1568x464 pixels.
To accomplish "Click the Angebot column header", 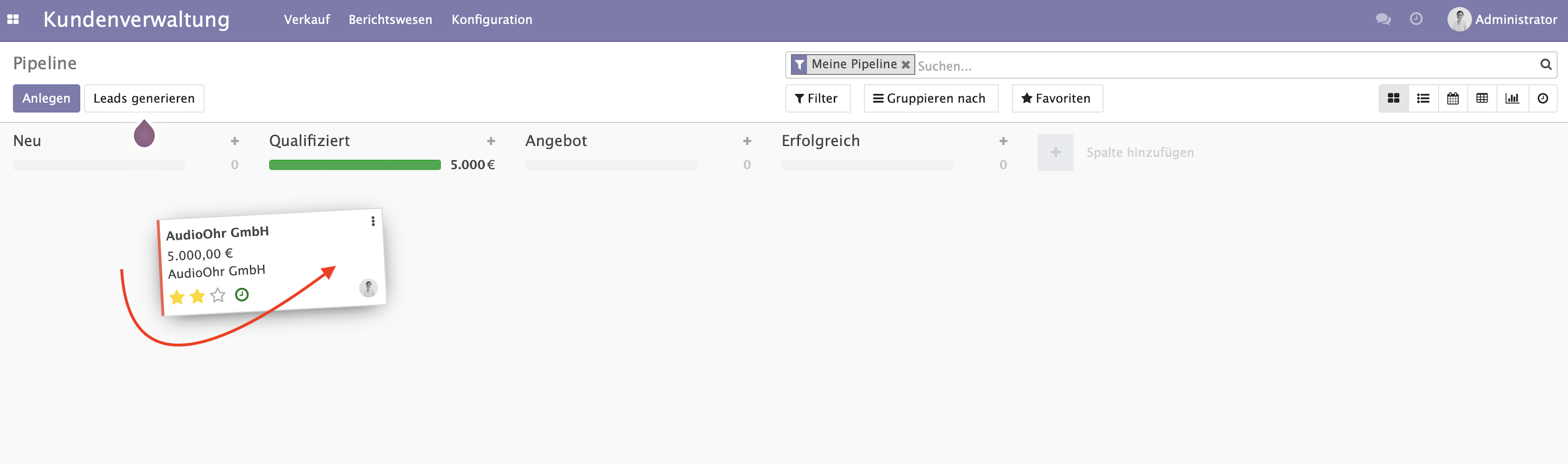I will click(x=556, y=141).
